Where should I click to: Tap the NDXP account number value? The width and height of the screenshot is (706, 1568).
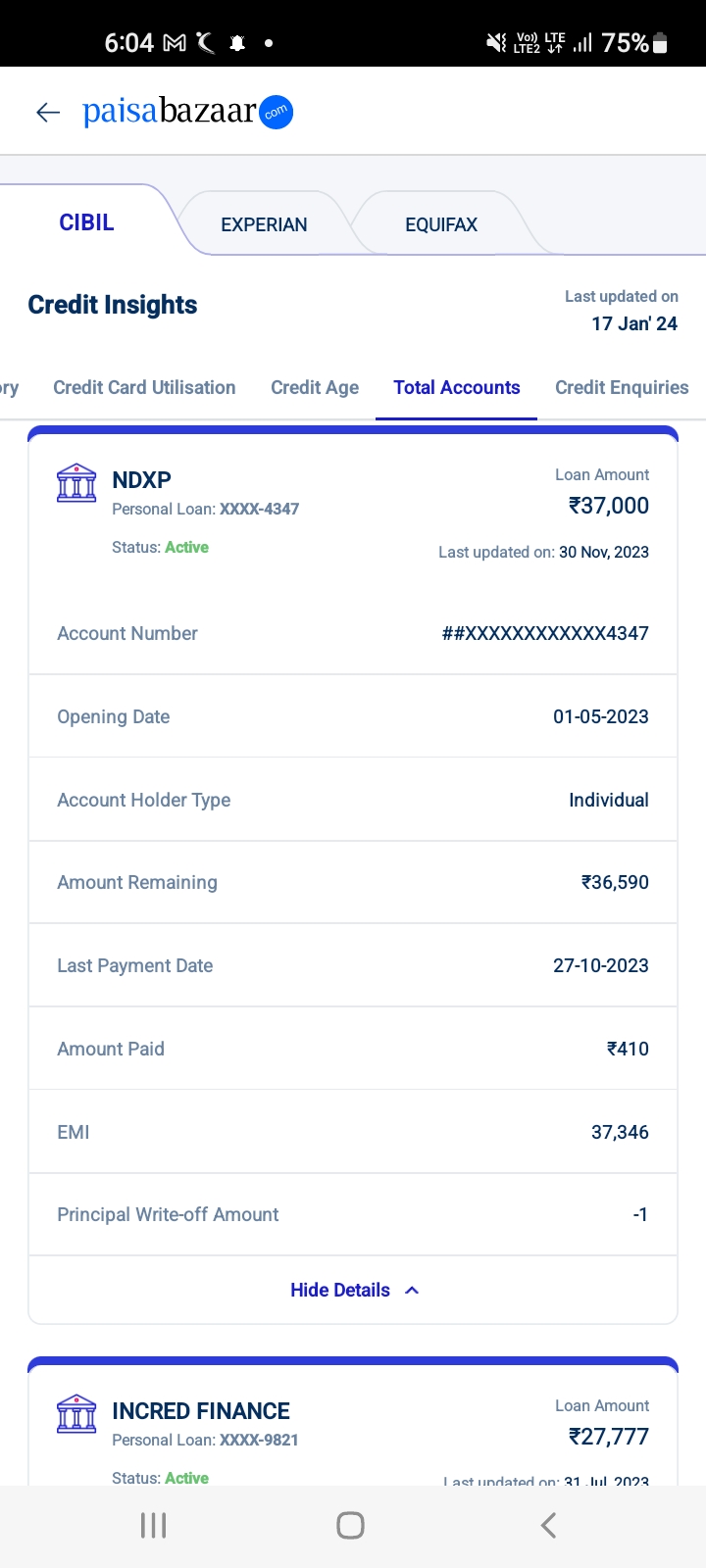(x=545, y=633)
